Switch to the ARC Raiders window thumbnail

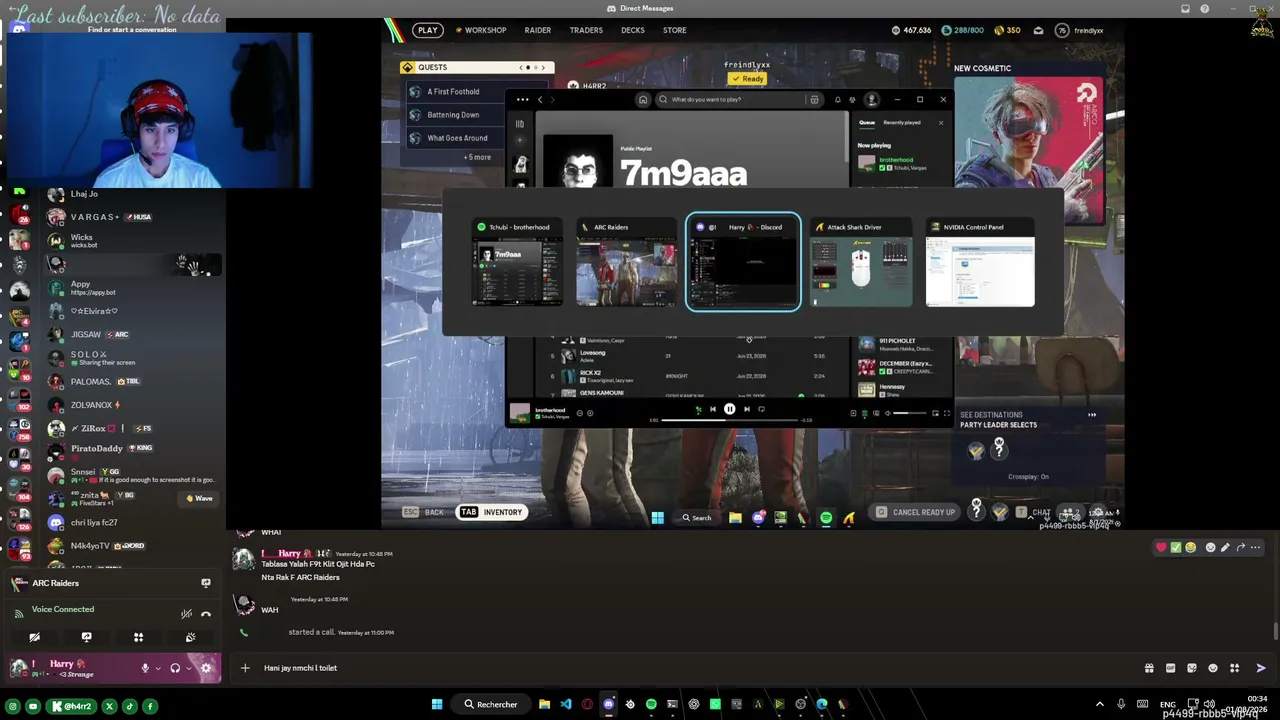point(626,263)
